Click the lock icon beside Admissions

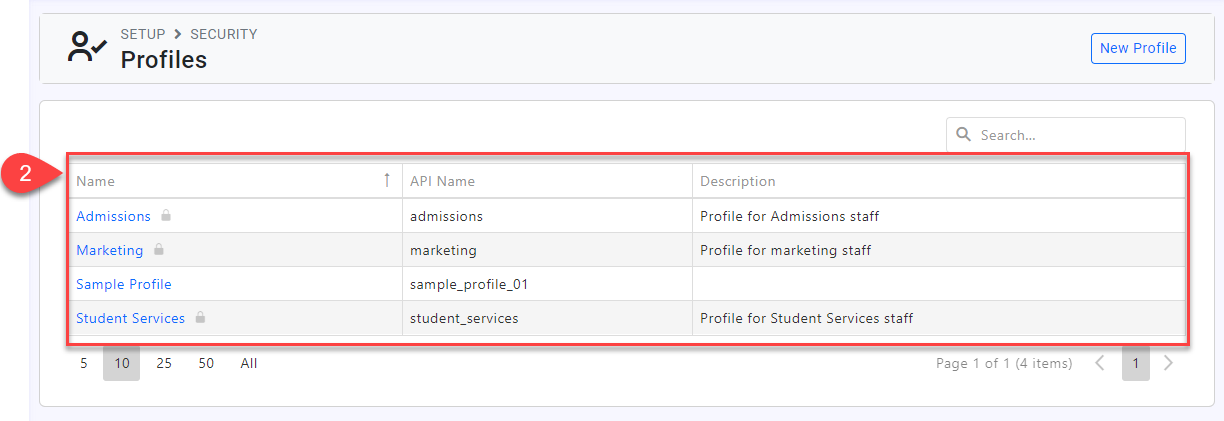tap(166, 215)
